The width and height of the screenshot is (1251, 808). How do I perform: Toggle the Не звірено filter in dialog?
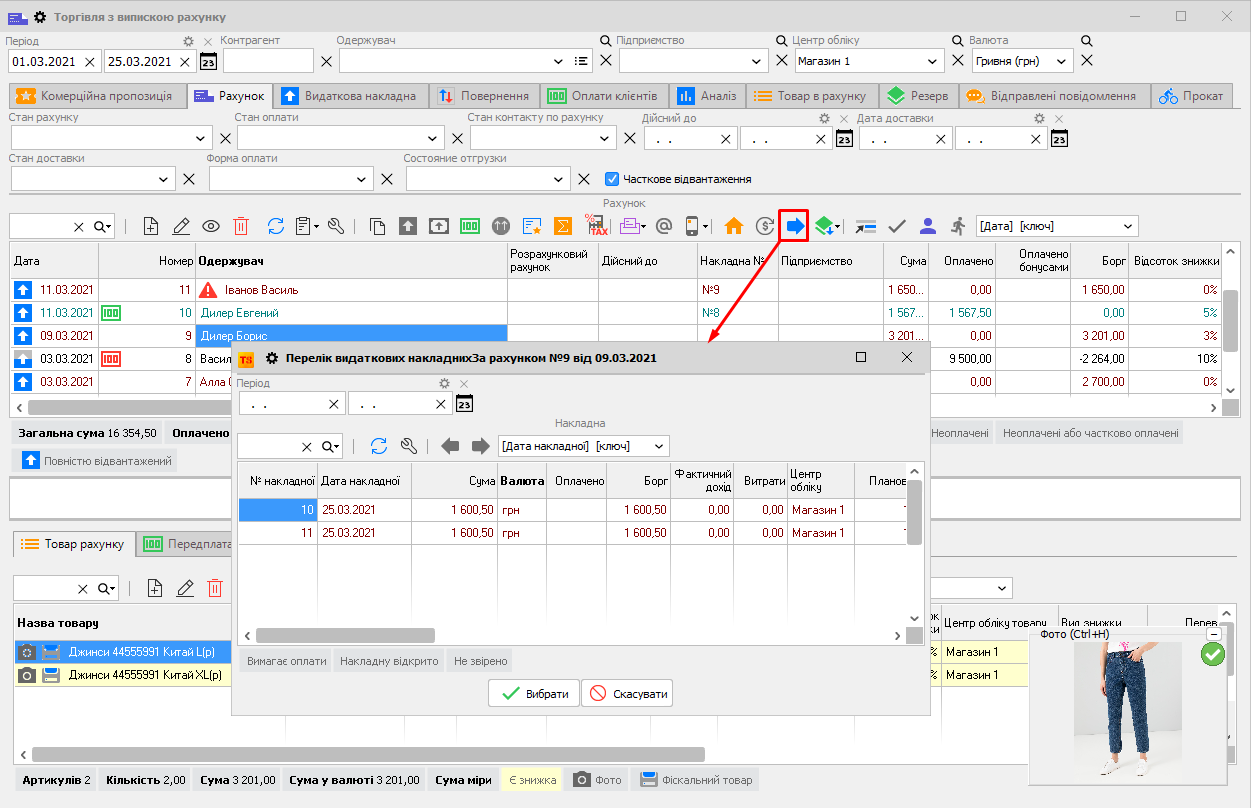click(x=481, y=661)
